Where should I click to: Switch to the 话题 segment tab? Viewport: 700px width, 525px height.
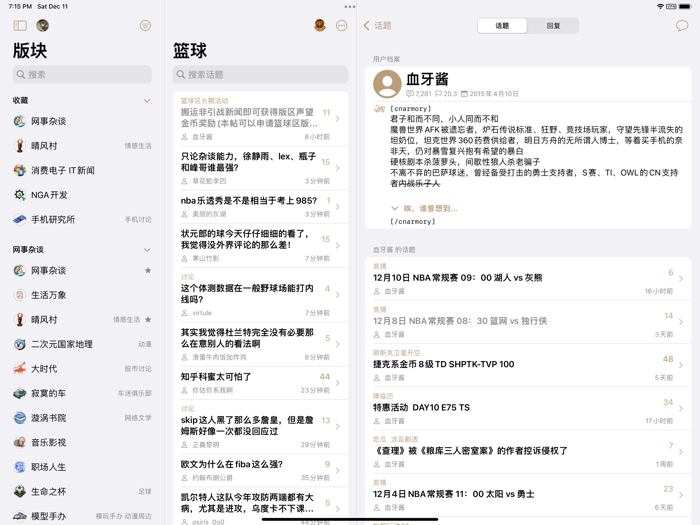tap(502, 25)
